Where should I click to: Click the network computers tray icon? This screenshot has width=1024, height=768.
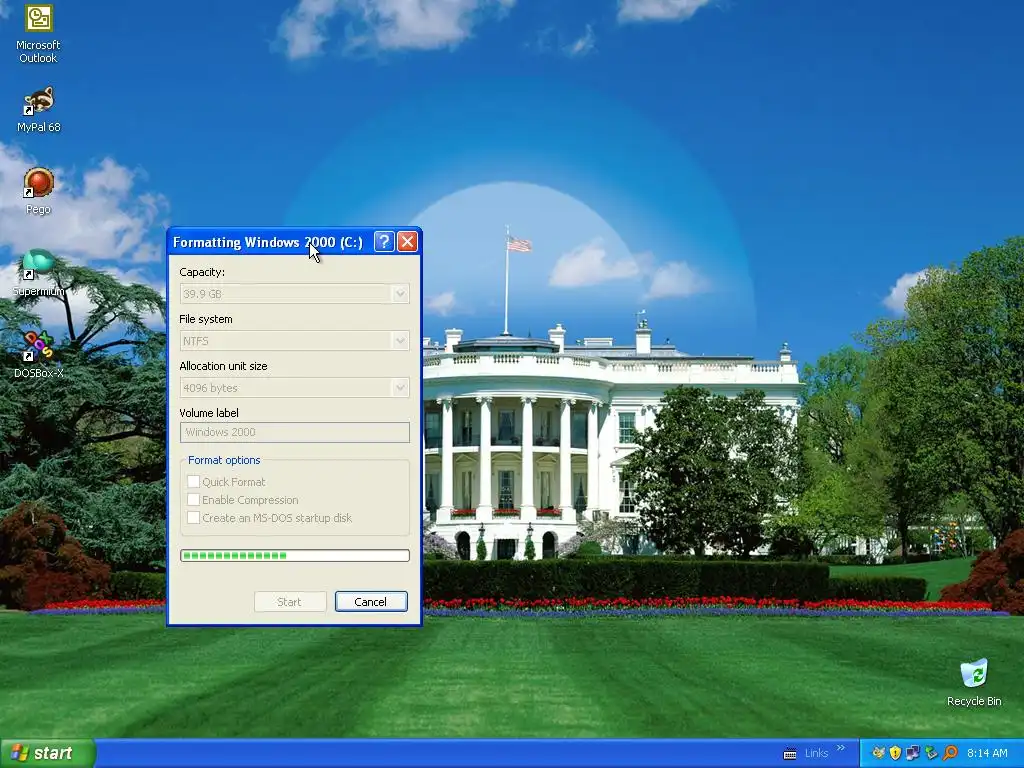tap(913, 753)
